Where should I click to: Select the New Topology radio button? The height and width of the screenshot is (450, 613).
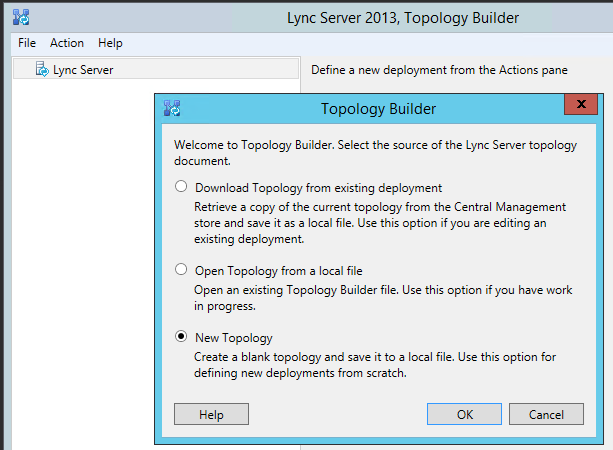tap(181, 336)
